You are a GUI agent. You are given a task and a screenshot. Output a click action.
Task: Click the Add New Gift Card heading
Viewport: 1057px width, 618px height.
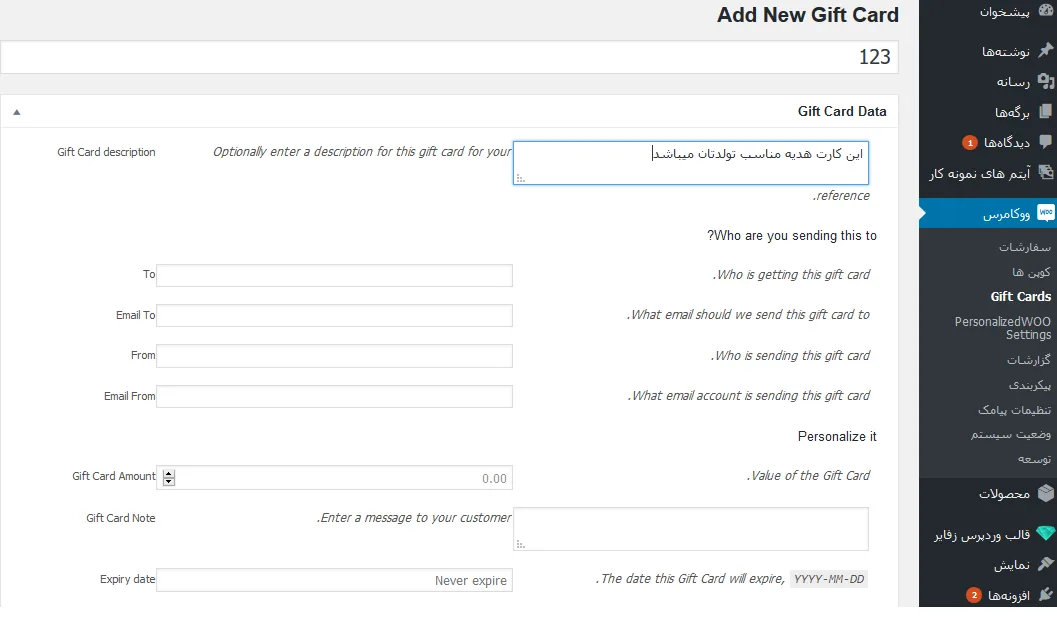point(808,15)
